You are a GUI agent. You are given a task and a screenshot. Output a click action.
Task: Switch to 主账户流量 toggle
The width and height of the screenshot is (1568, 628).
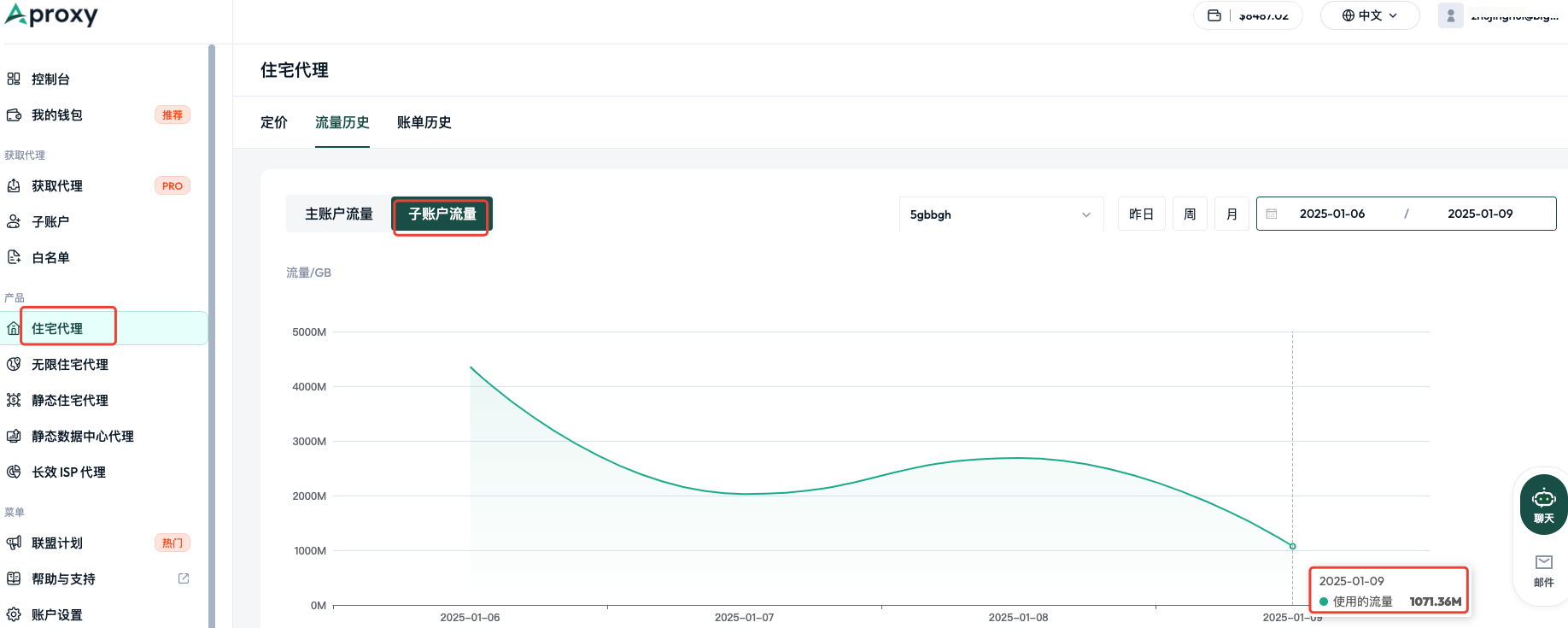pos(339,214)
